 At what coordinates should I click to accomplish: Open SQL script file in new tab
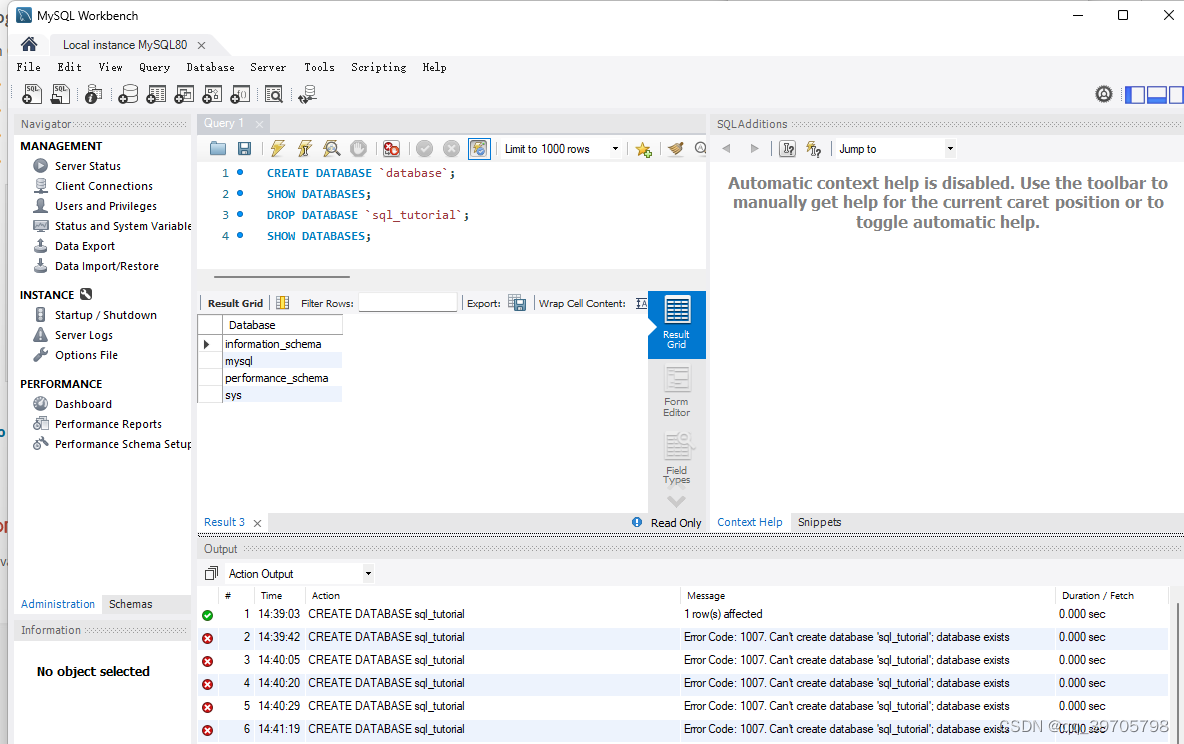(x=60, y=94)
